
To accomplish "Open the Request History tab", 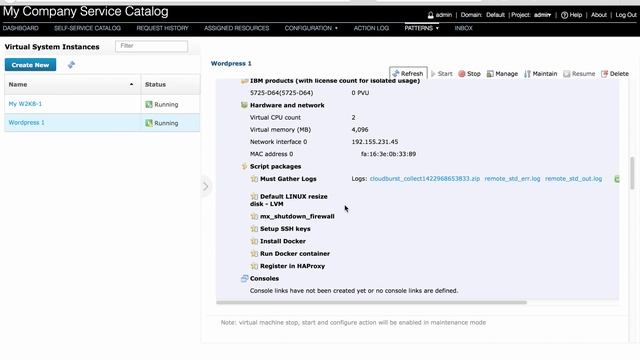I will pyautogui.click(x=162, y=28).
